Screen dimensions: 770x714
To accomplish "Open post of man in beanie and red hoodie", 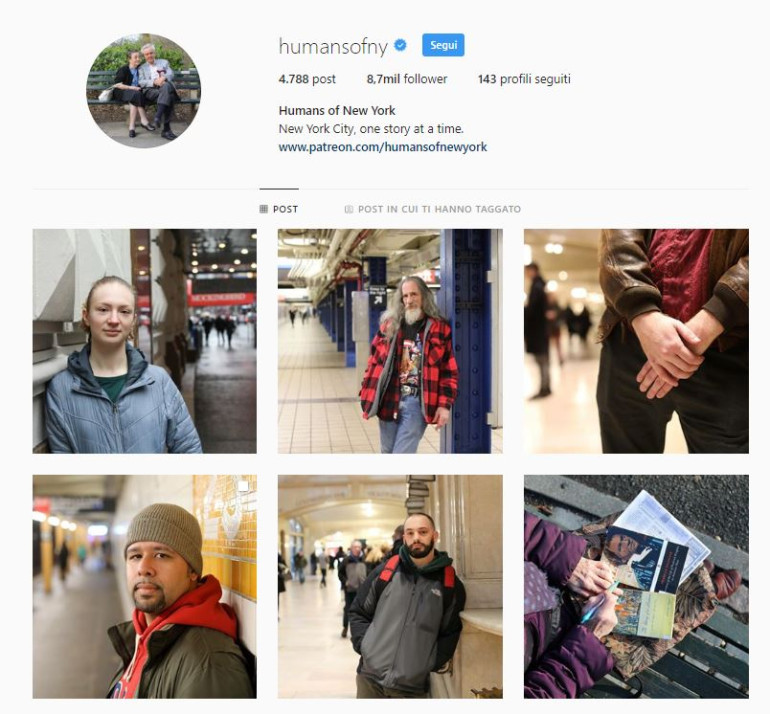I will pyautogui.click(x=144, y=586).
